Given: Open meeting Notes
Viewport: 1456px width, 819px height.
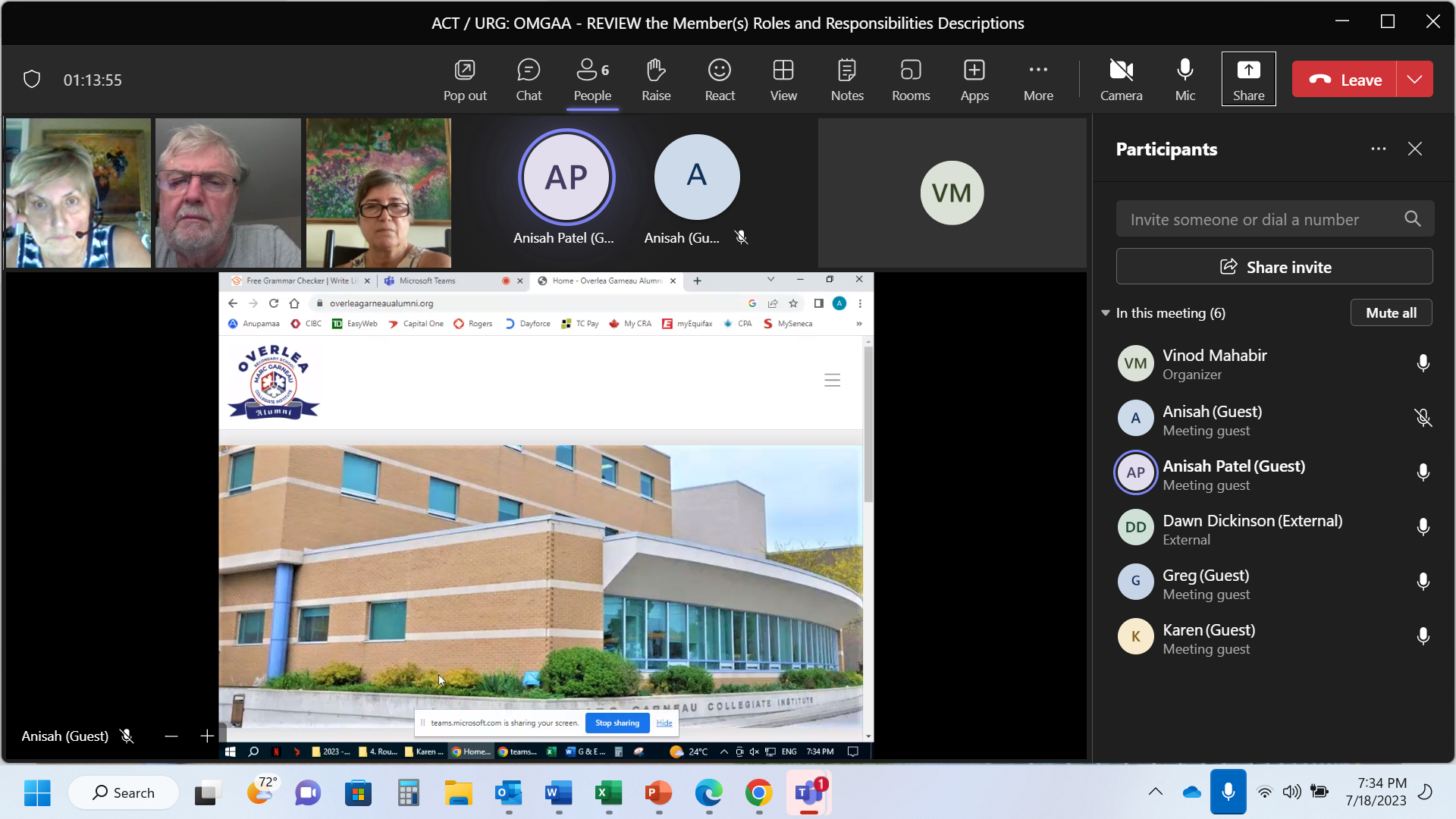Looking at the screenshot, I should (847, 80).
